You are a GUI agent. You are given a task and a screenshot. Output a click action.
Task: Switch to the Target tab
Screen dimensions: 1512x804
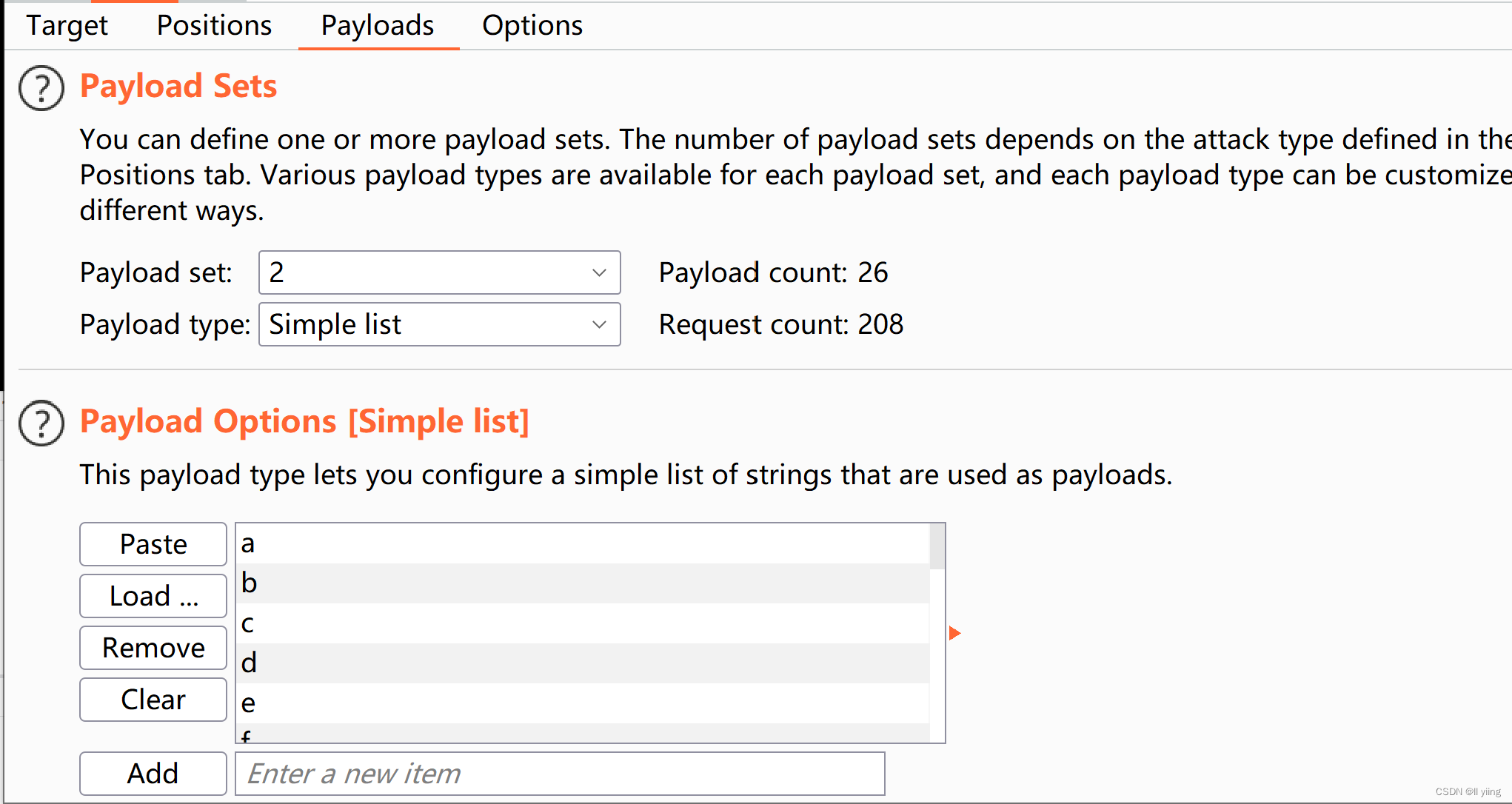point(67,26)
